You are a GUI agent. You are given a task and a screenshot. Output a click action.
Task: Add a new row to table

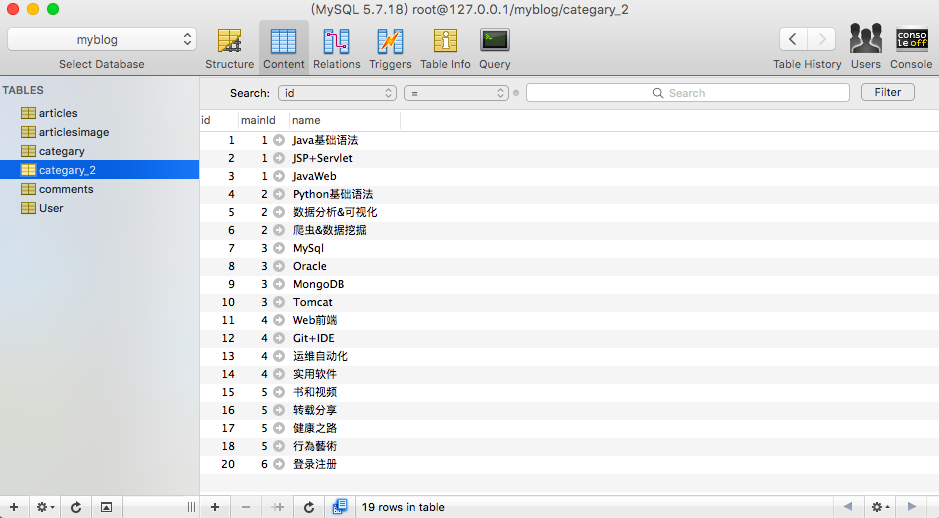tap(215, 507)
